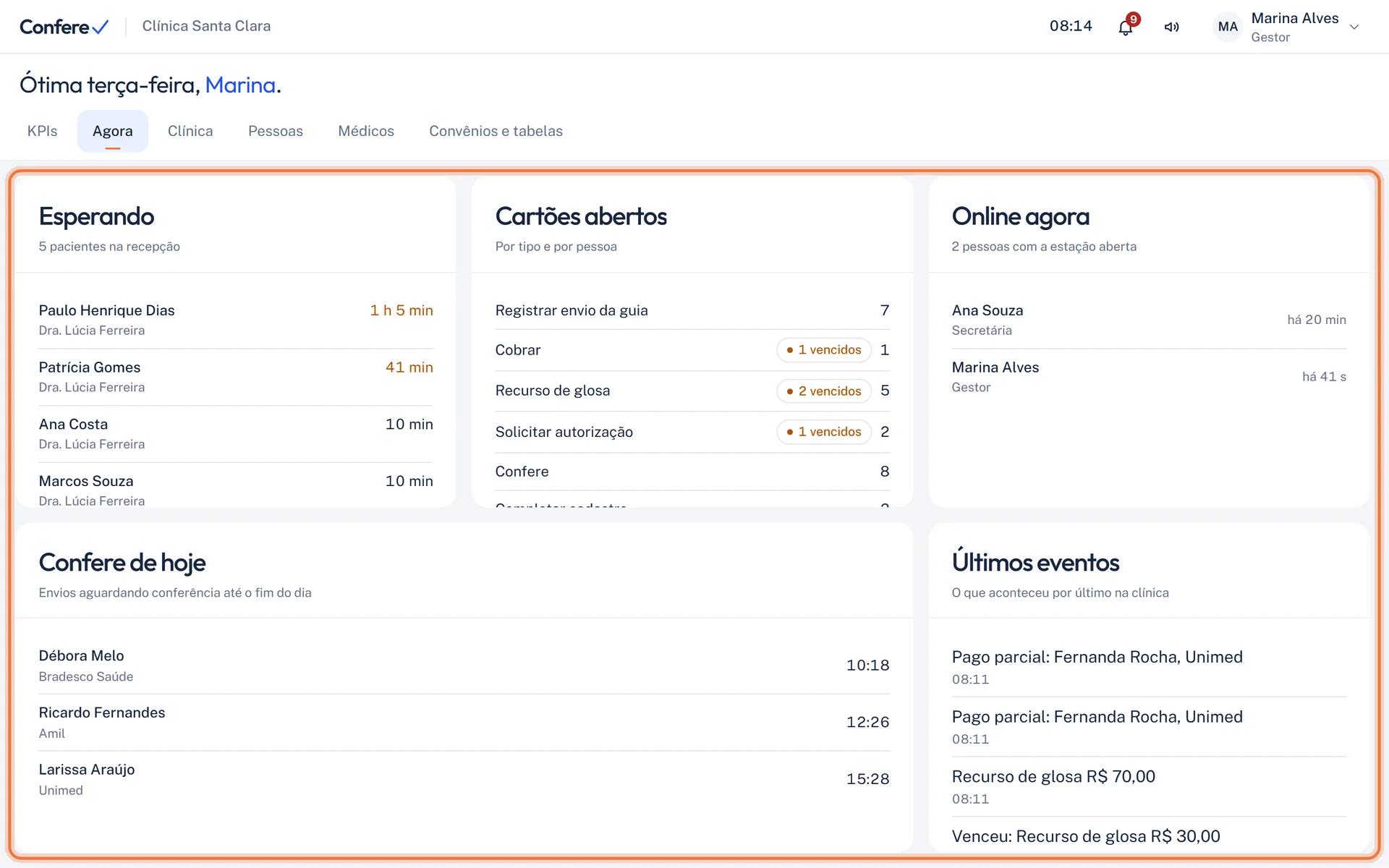This screenshot has width=1389, height=868.
Task: Expand the Marina Alves account menu chevron
Action: (x=1354, y=27)
